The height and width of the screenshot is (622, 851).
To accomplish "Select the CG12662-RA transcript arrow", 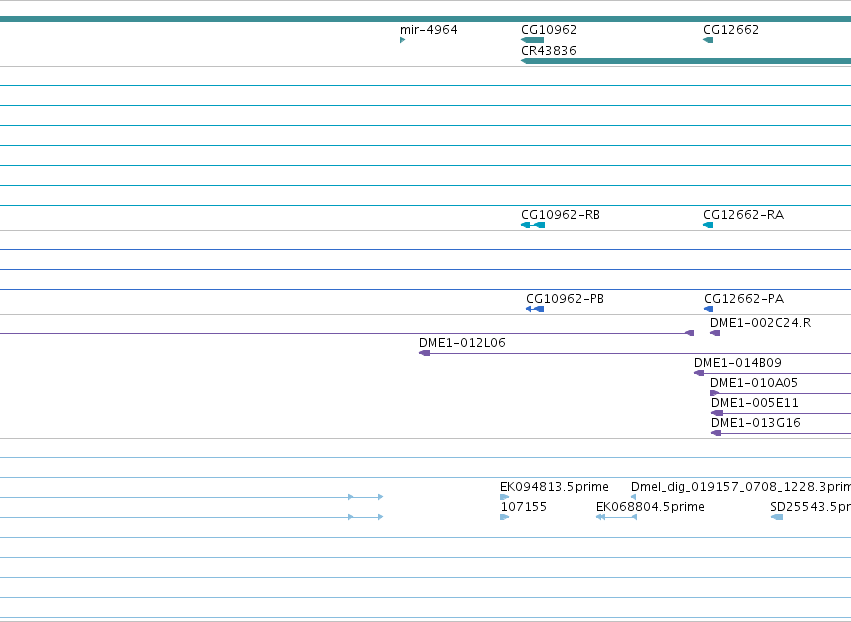I will tap(708, 225).
